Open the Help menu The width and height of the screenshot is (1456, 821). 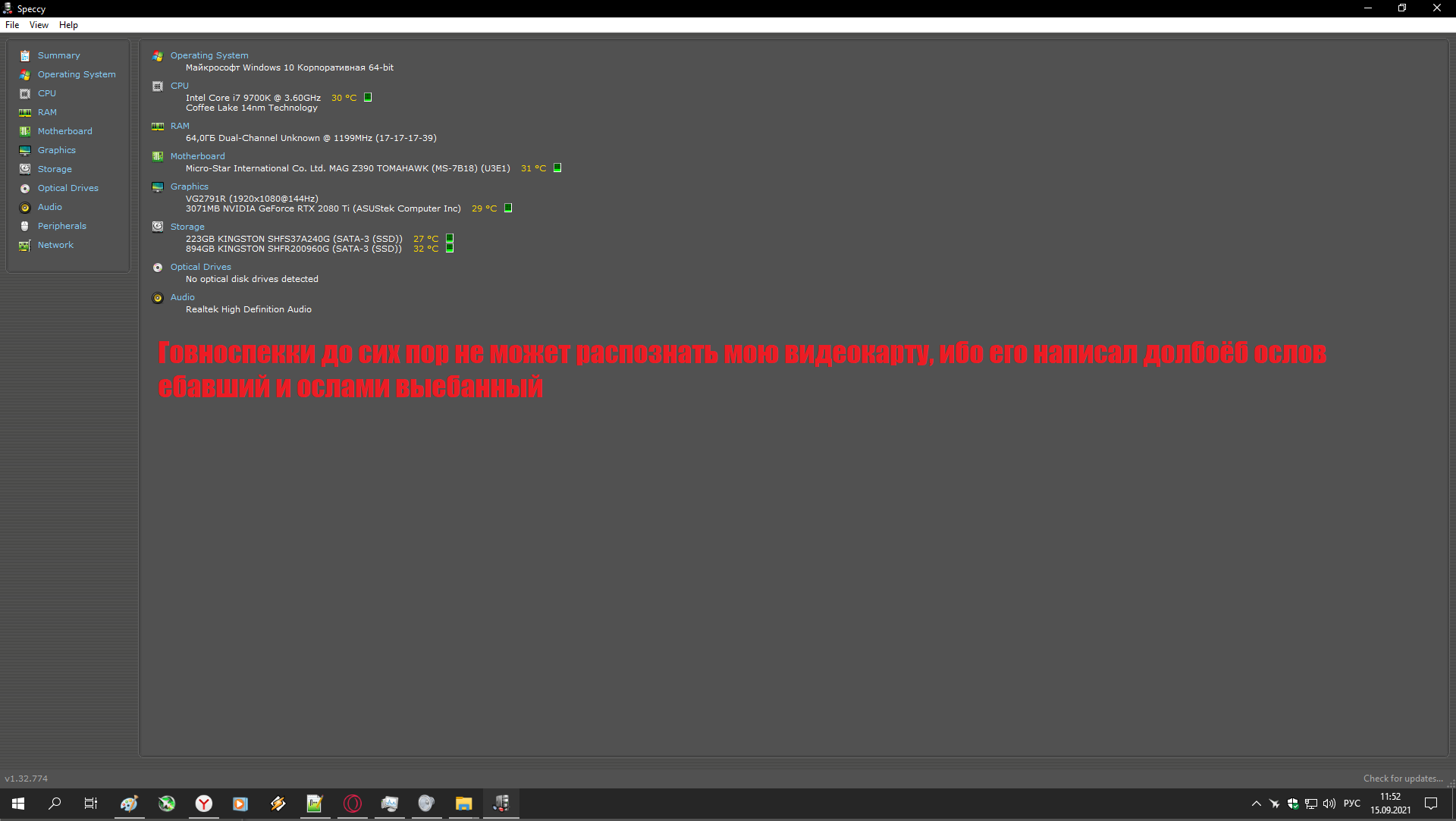pos(68,25)
